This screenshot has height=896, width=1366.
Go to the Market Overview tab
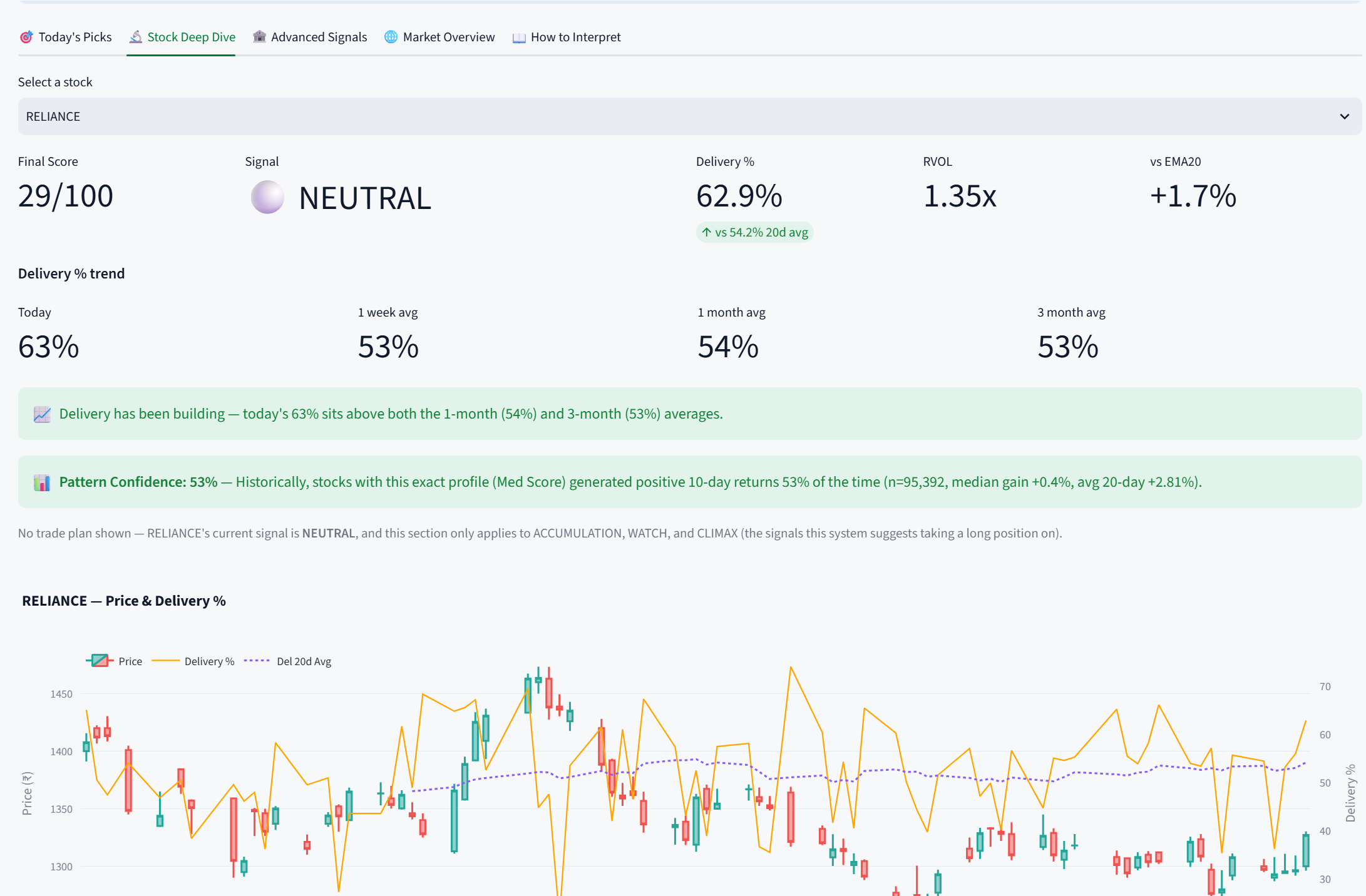point(439,37)
